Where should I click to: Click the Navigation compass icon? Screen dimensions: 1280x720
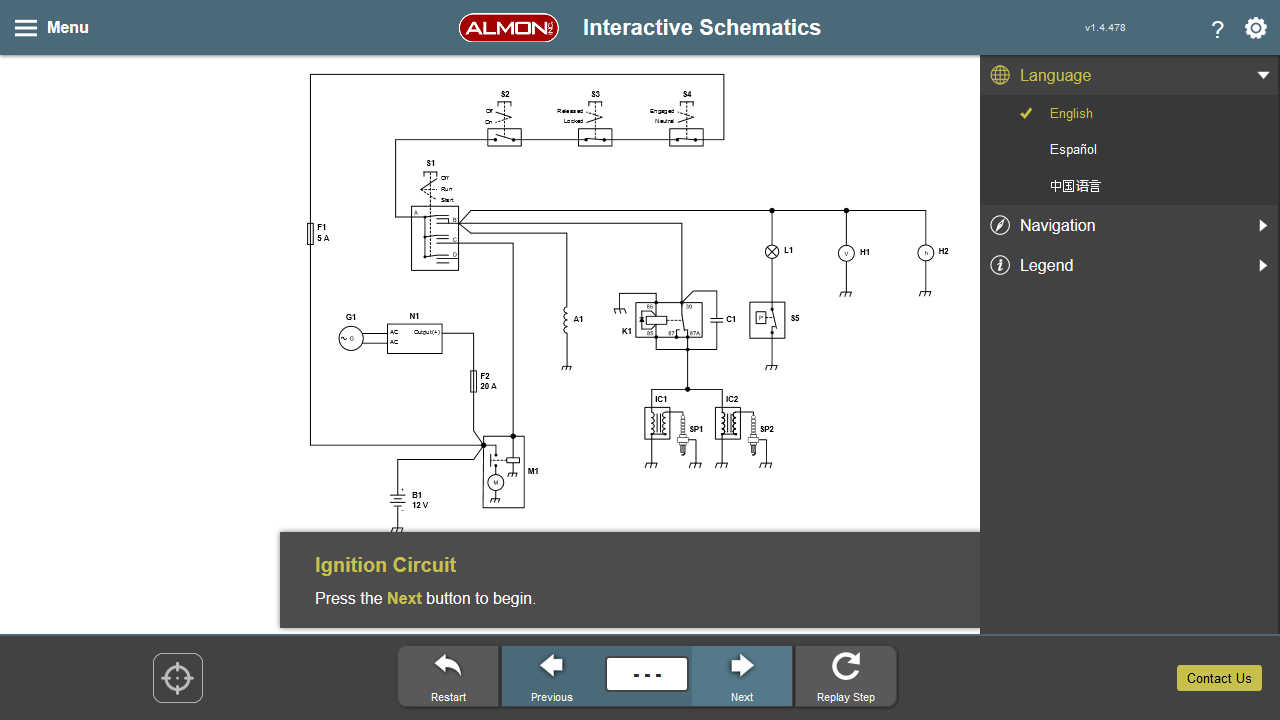pos(999,225)
